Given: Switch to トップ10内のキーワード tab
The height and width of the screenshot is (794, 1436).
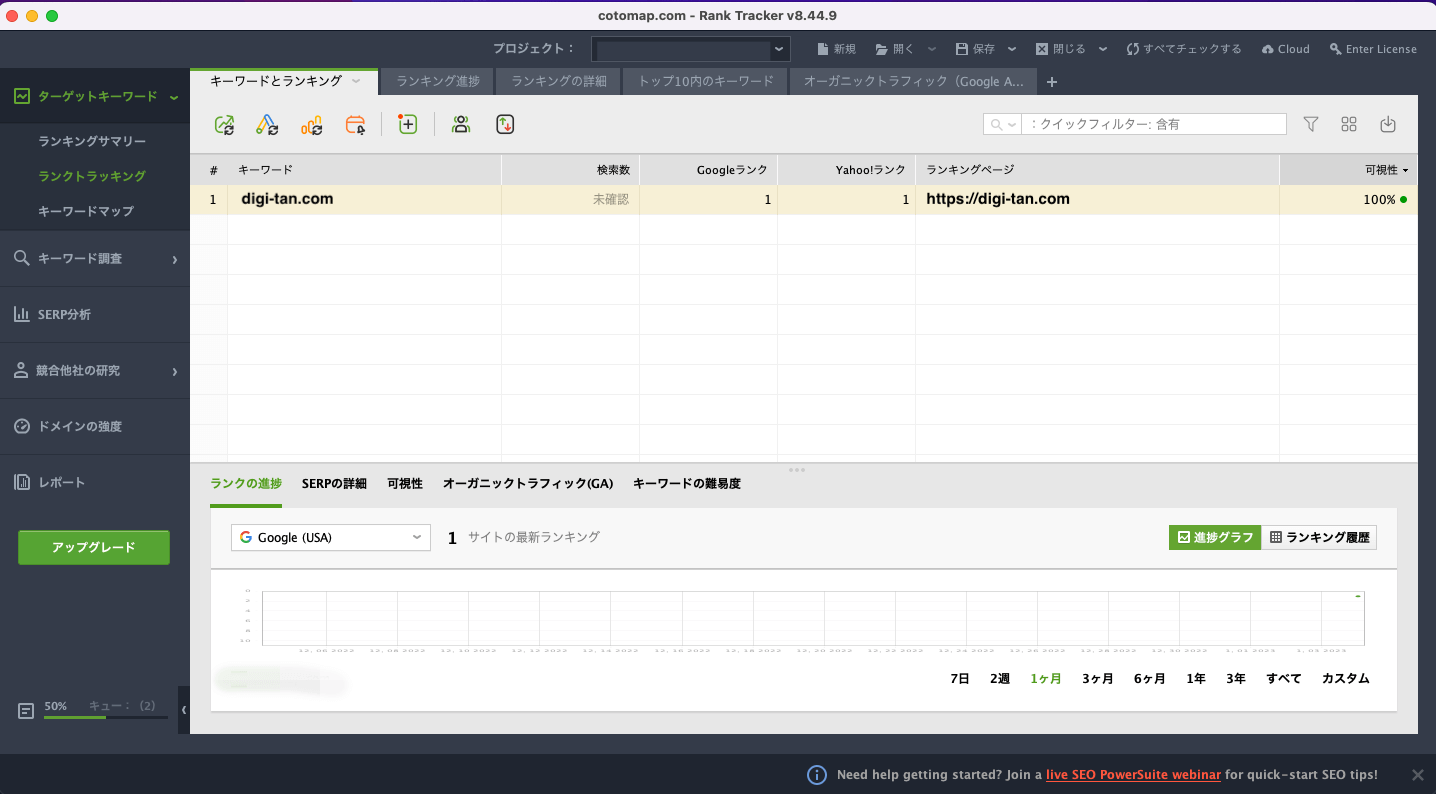Looking at the screenshot, I should click(706, 81).
